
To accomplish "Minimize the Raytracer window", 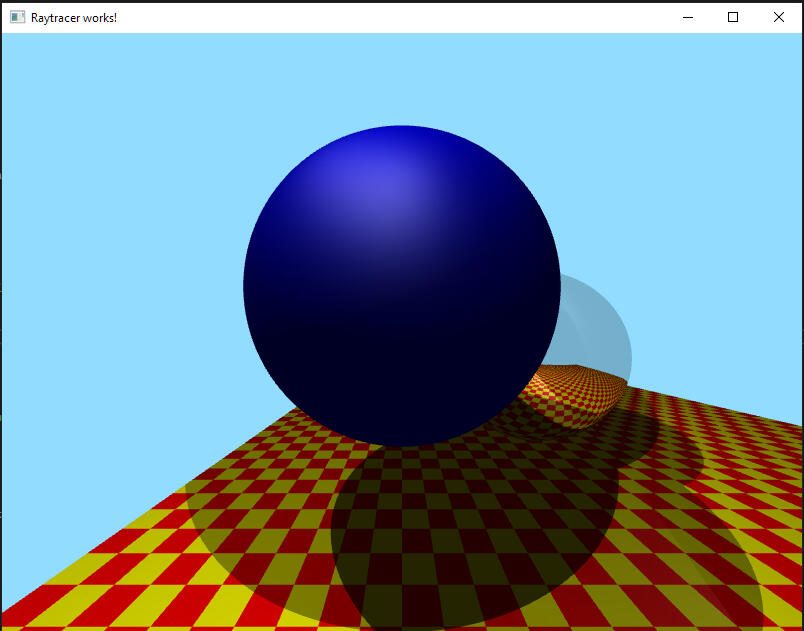I will click(x=687, y=17).
